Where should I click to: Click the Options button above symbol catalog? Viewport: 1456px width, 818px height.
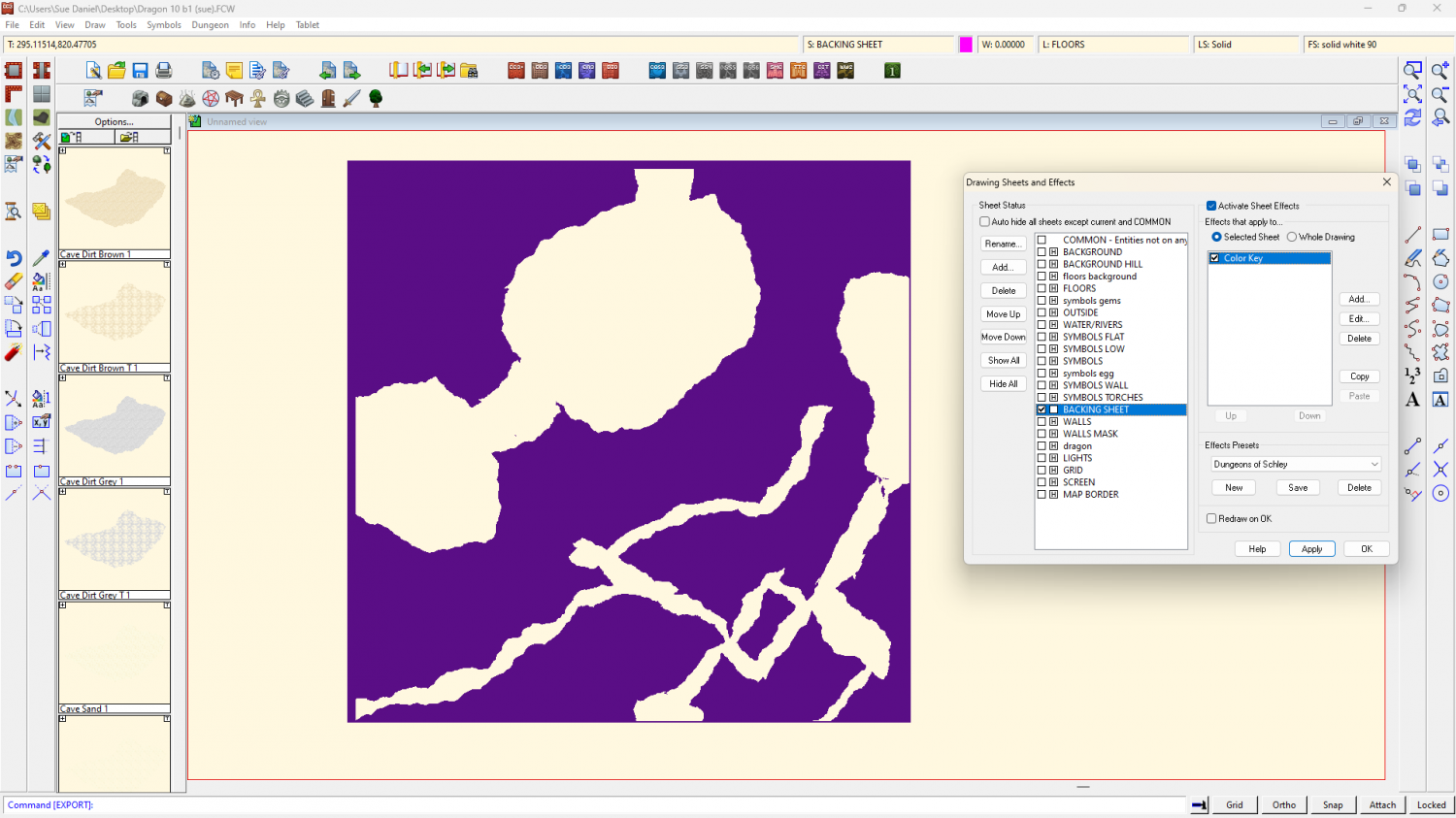pyautogui.click(x=115, y=121)
